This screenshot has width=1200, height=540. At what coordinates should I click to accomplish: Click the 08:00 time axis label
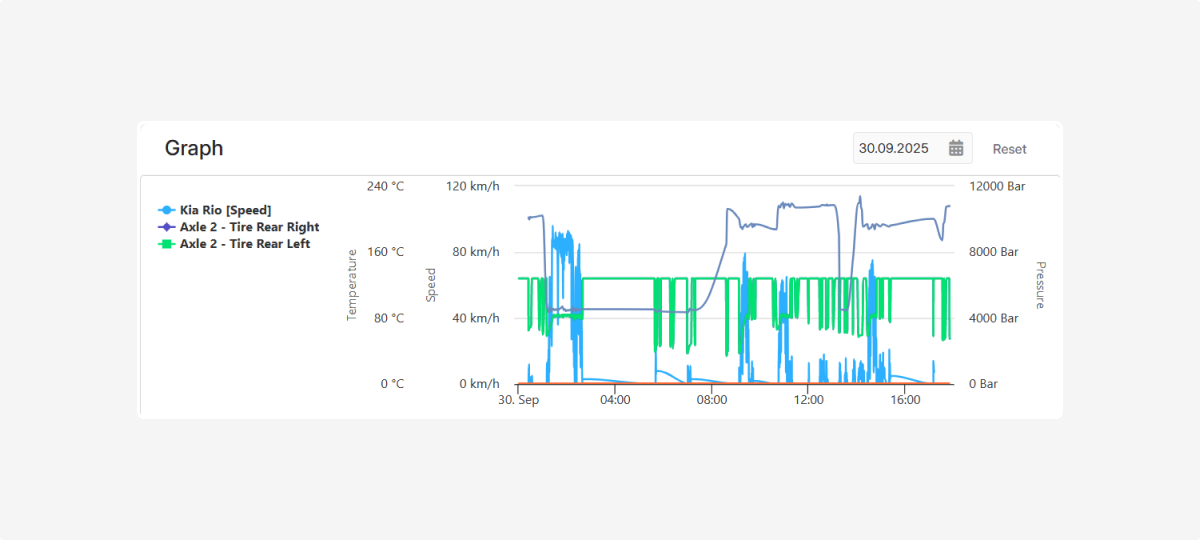711,400
